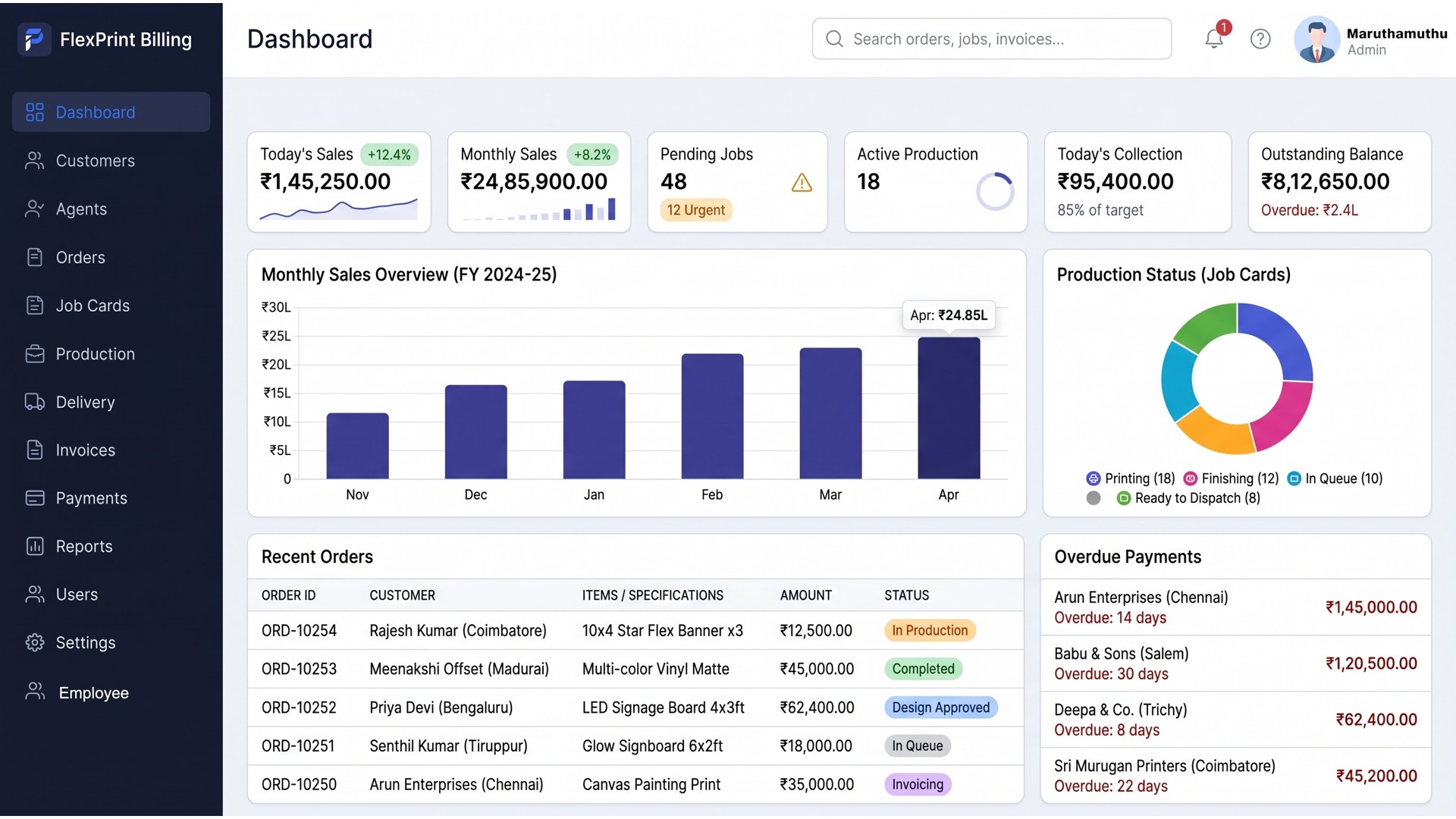The image size is (1456, 819).
Task: Click the Reports chart icon
Action: [34, 546]
